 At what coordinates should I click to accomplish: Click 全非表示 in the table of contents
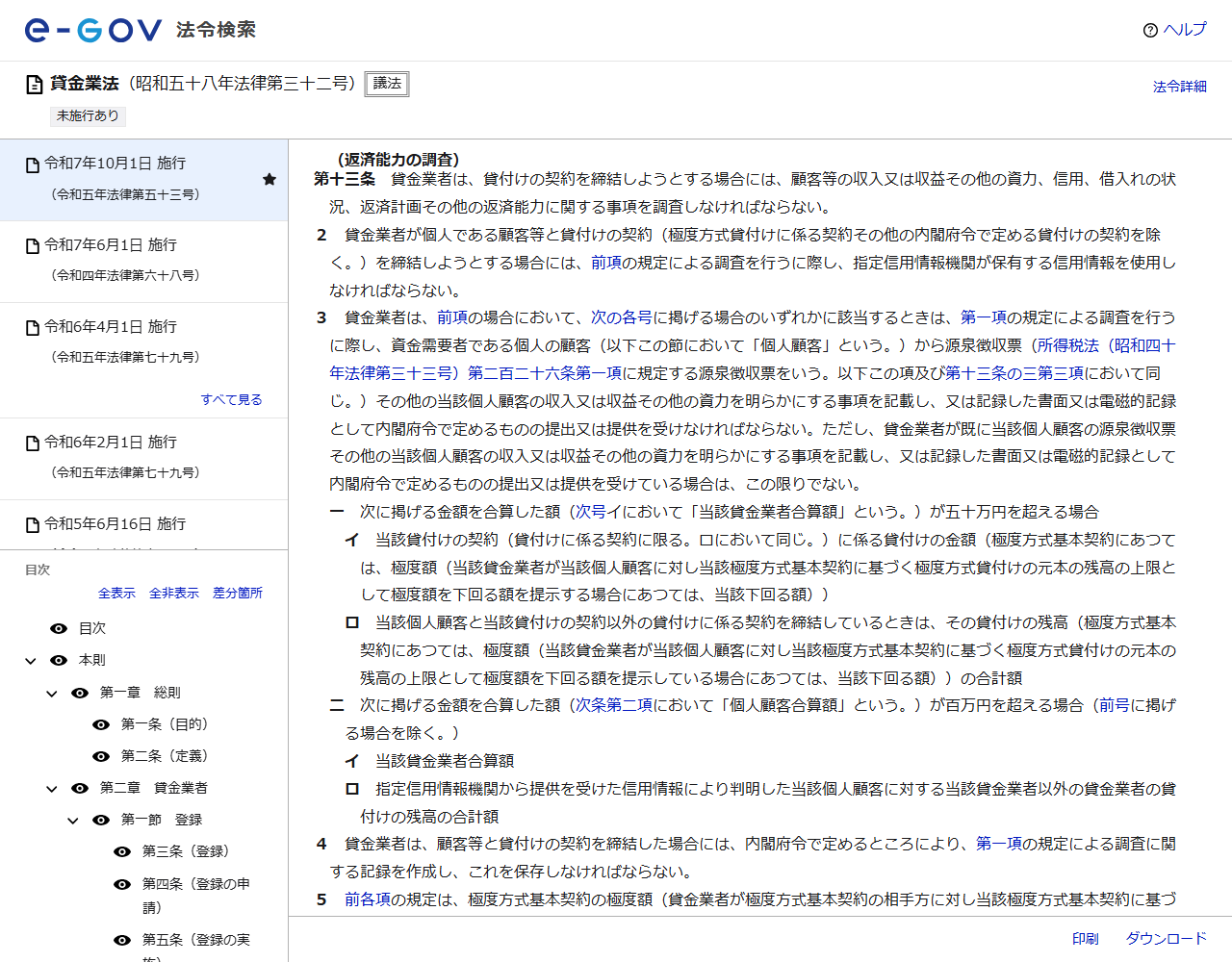[x=174, y=594]
